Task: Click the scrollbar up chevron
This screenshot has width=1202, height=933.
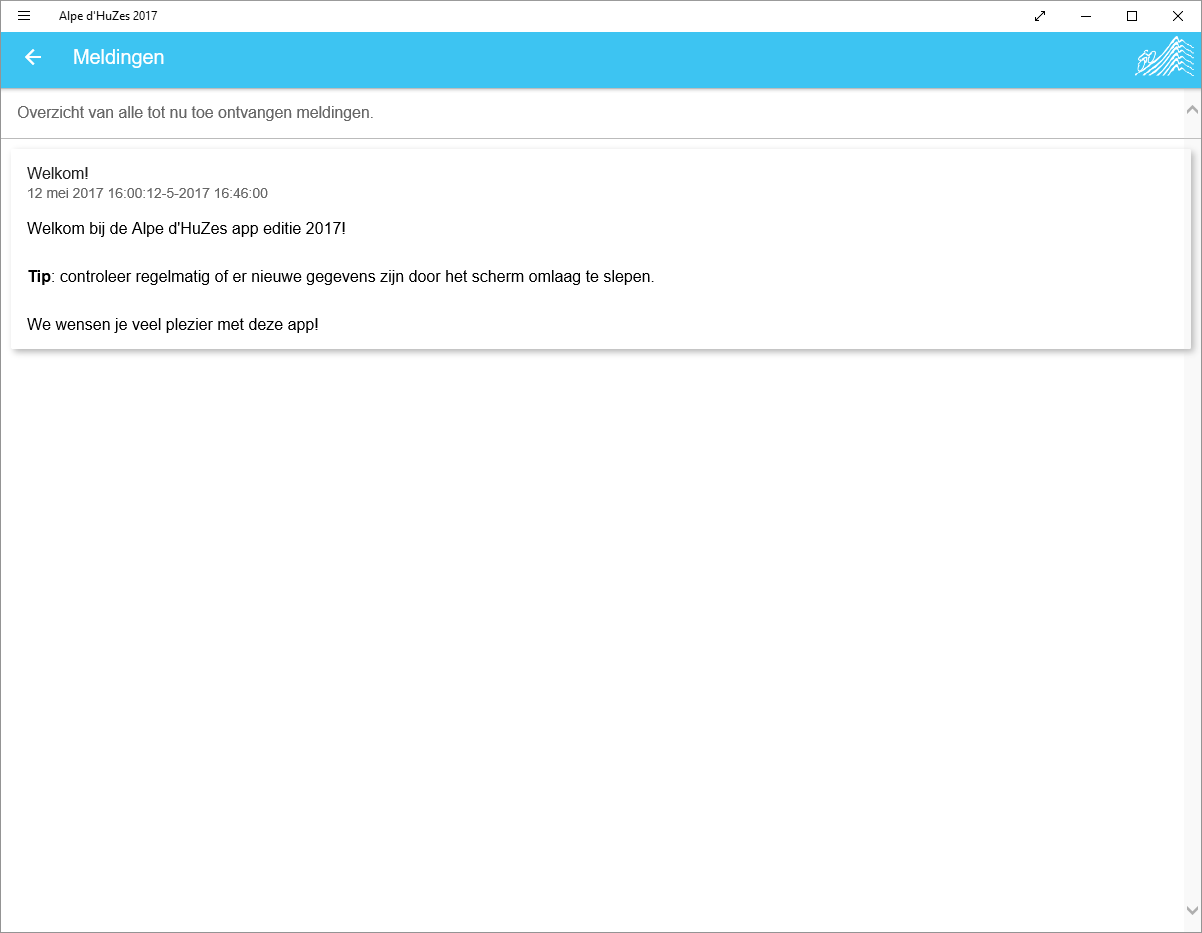Action: pos(1192,109)
